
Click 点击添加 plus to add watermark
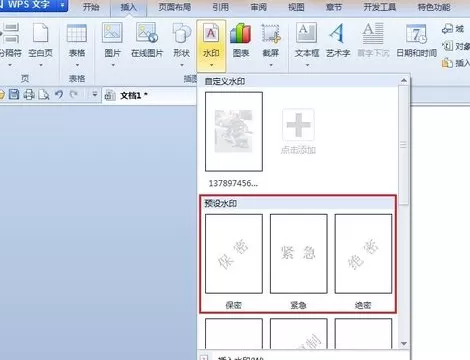(298, 124)
